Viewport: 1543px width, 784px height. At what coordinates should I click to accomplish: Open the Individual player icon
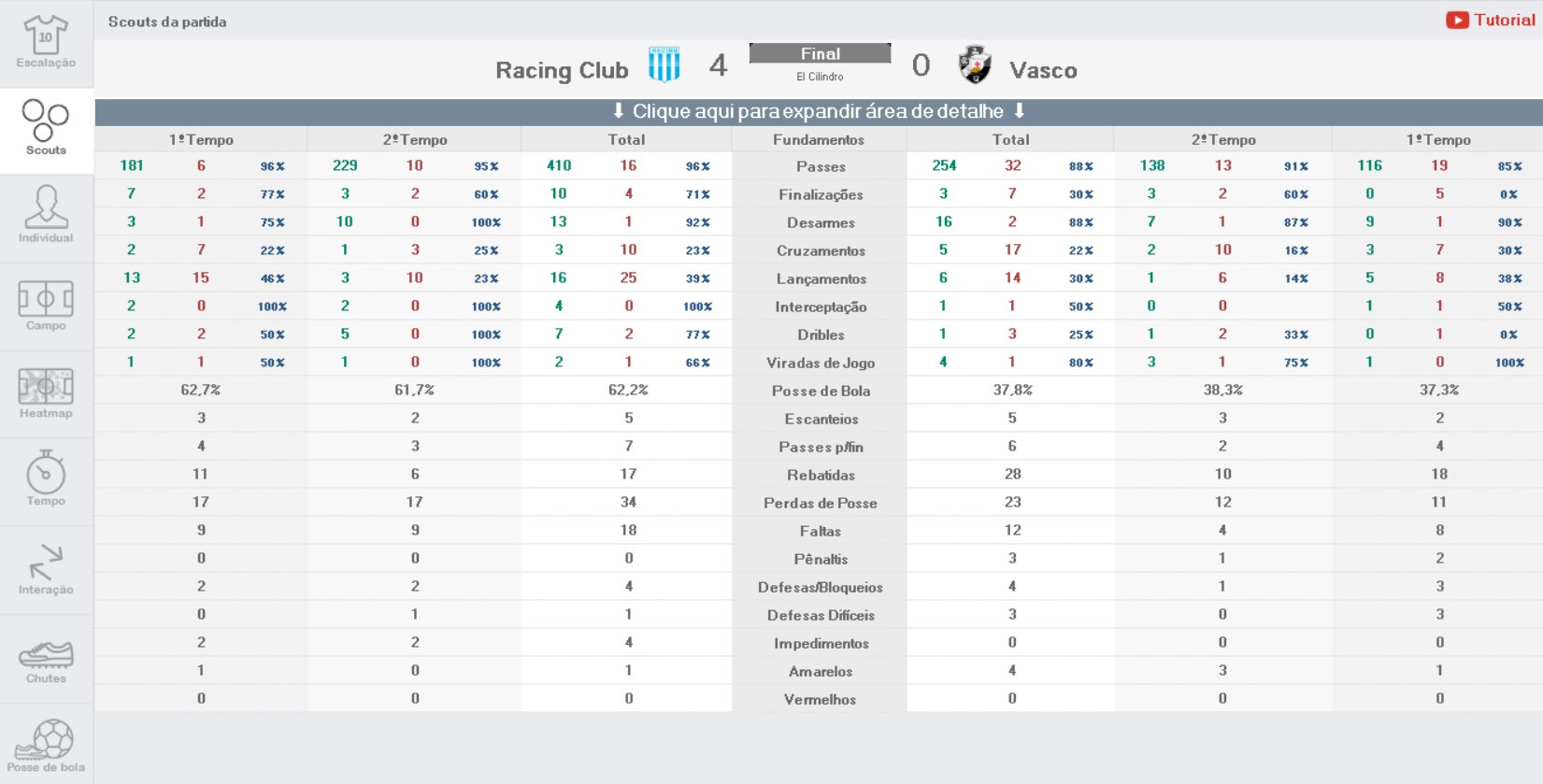[x=46, y=208]
